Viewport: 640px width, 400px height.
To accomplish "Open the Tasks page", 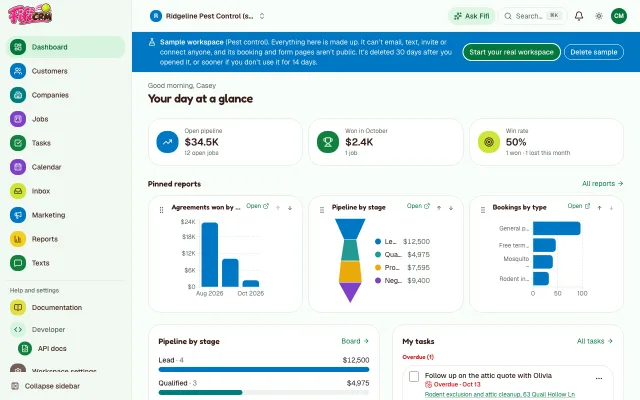I will 65,143.
